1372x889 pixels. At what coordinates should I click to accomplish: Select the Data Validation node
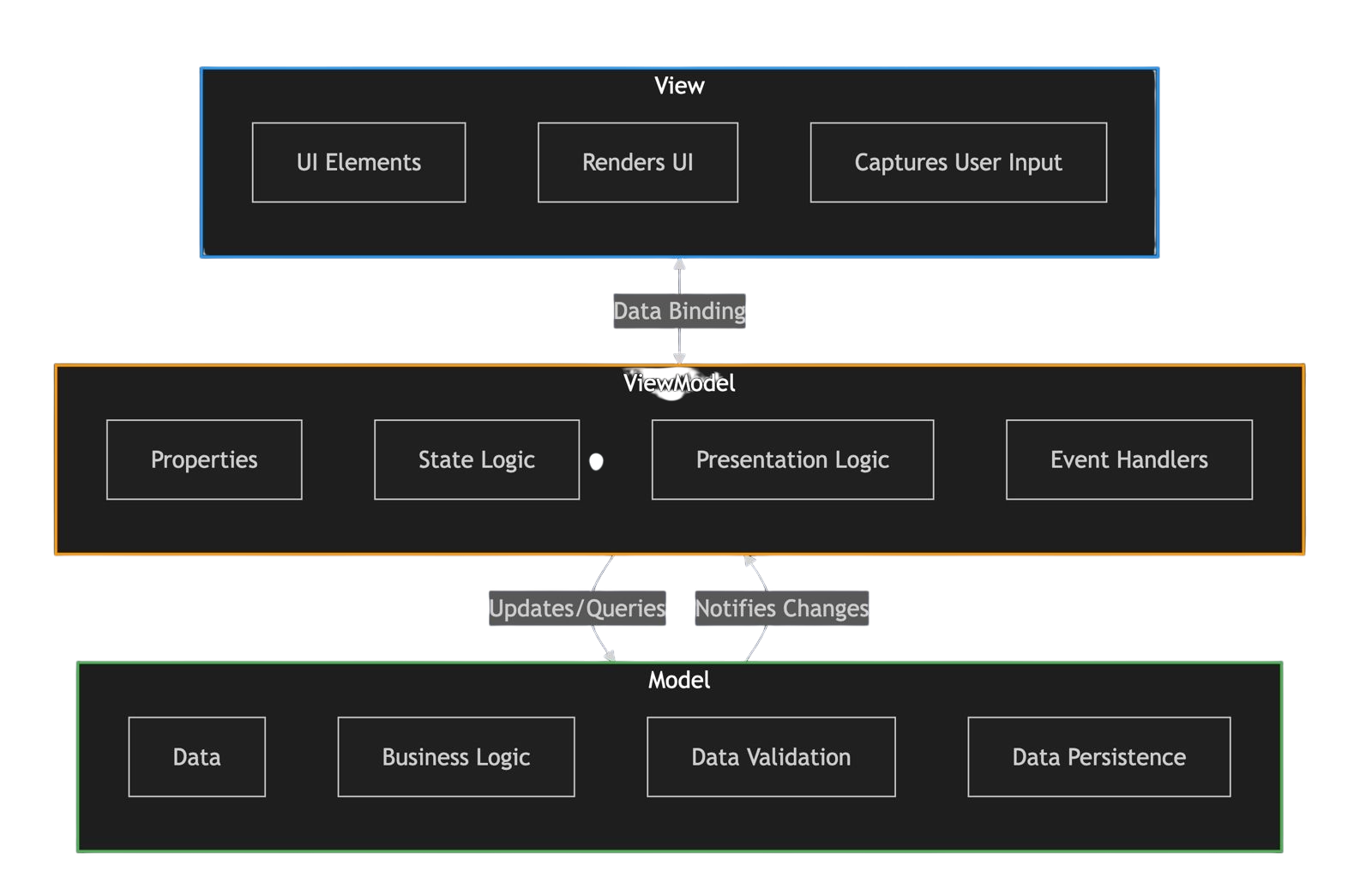[x=771, y=757]
